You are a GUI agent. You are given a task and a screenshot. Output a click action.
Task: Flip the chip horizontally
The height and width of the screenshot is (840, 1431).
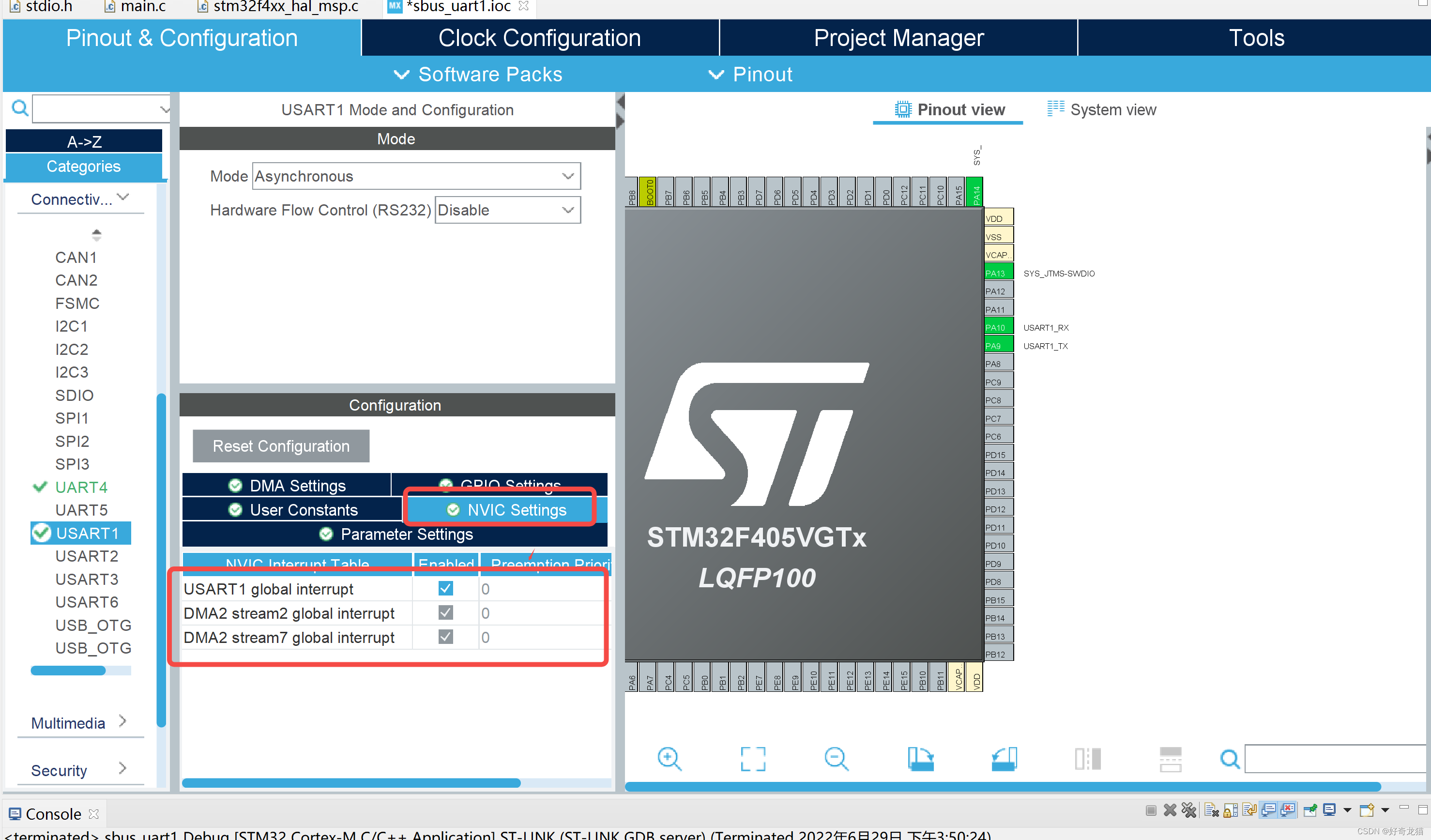[x=1087, y=758]
